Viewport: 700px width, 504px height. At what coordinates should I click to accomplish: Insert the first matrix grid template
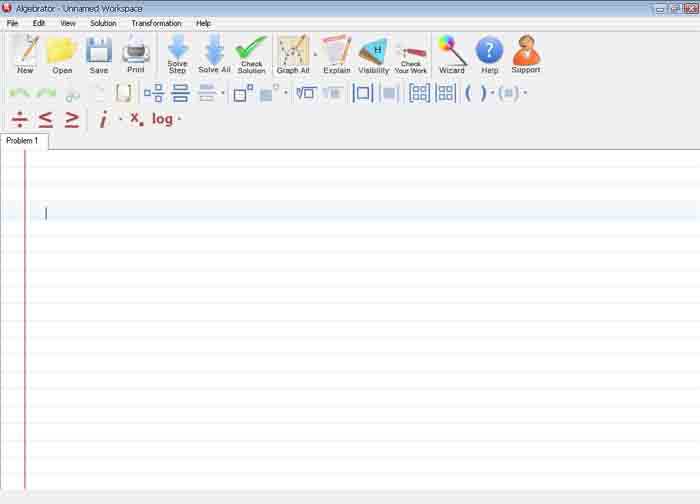point(419,93)
